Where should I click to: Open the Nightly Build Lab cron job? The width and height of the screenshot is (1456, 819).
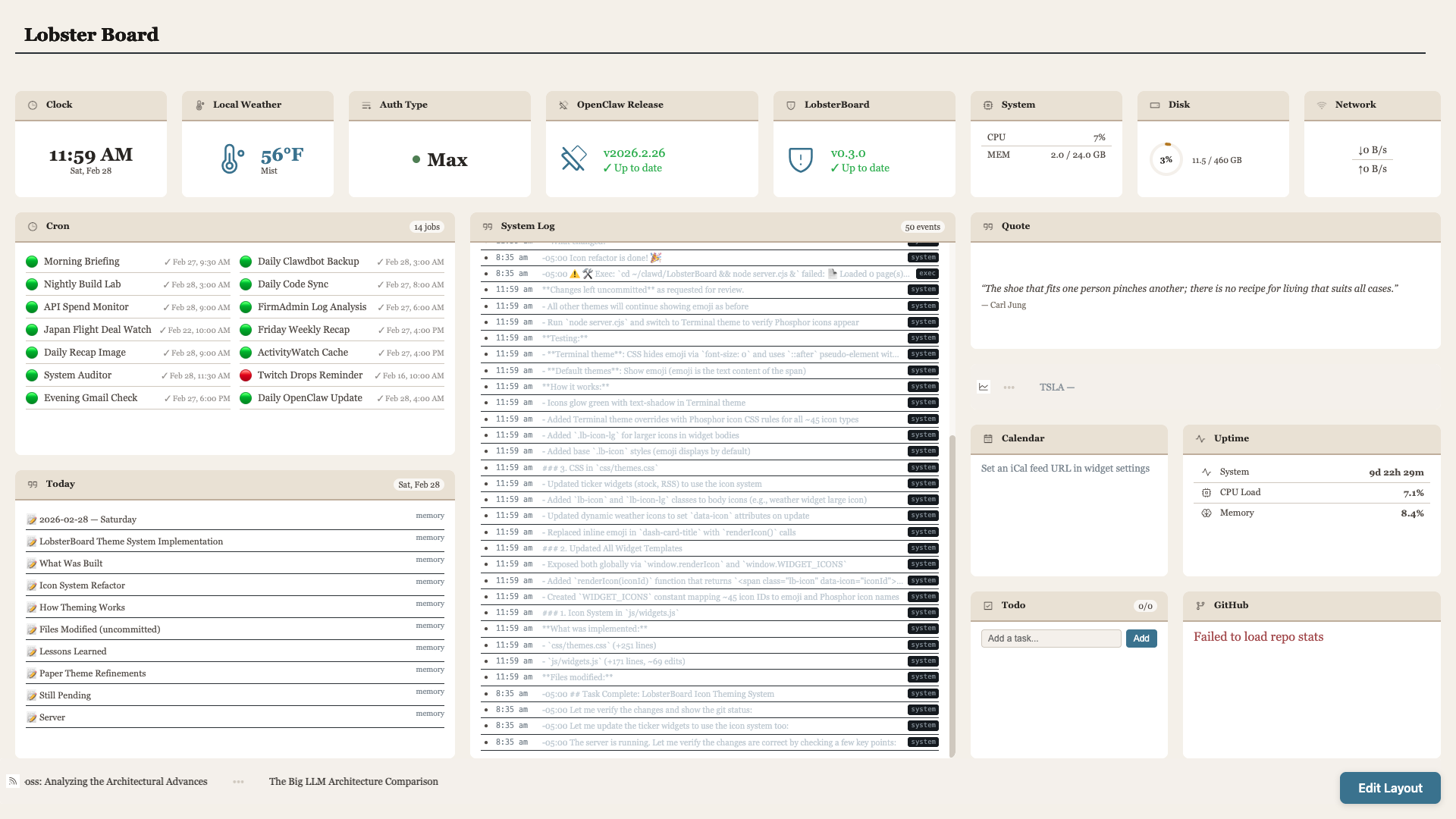click(82, 284)
